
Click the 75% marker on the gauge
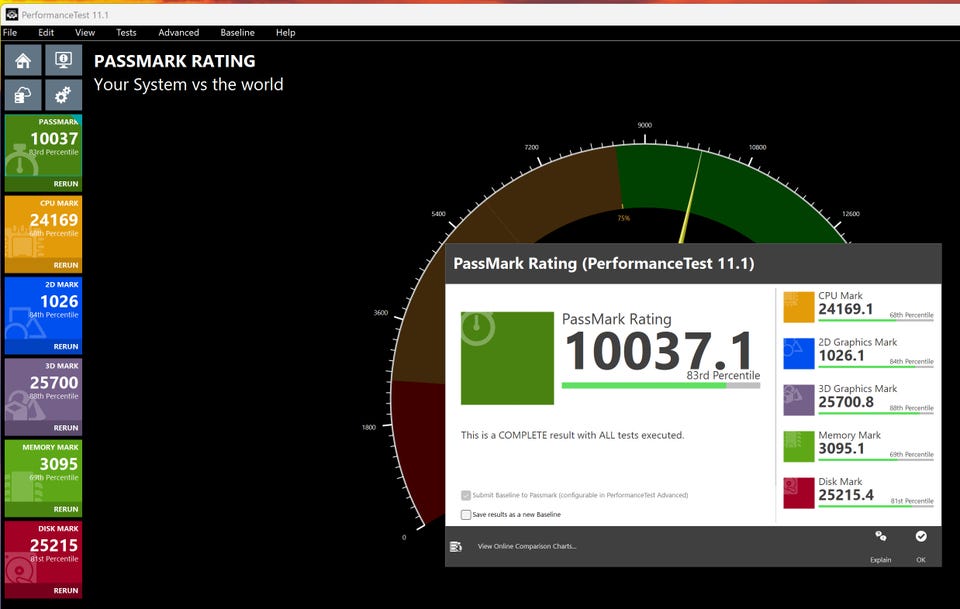623,218
